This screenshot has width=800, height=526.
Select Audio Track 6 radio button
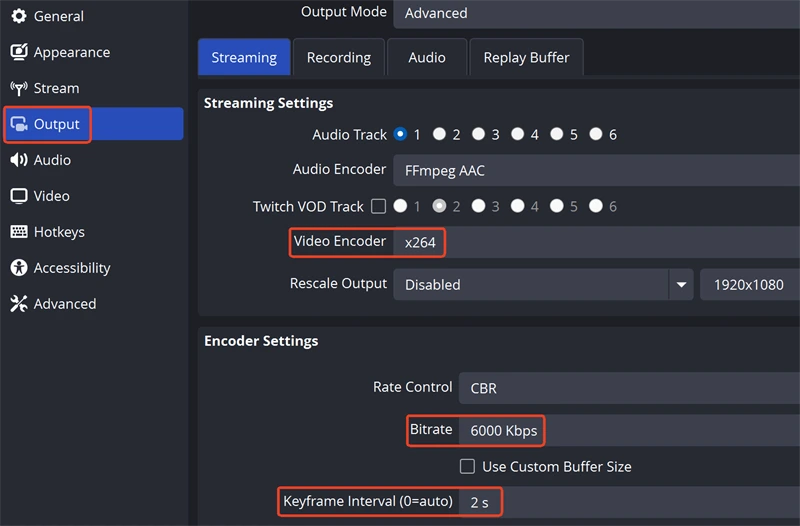point(596,134)
